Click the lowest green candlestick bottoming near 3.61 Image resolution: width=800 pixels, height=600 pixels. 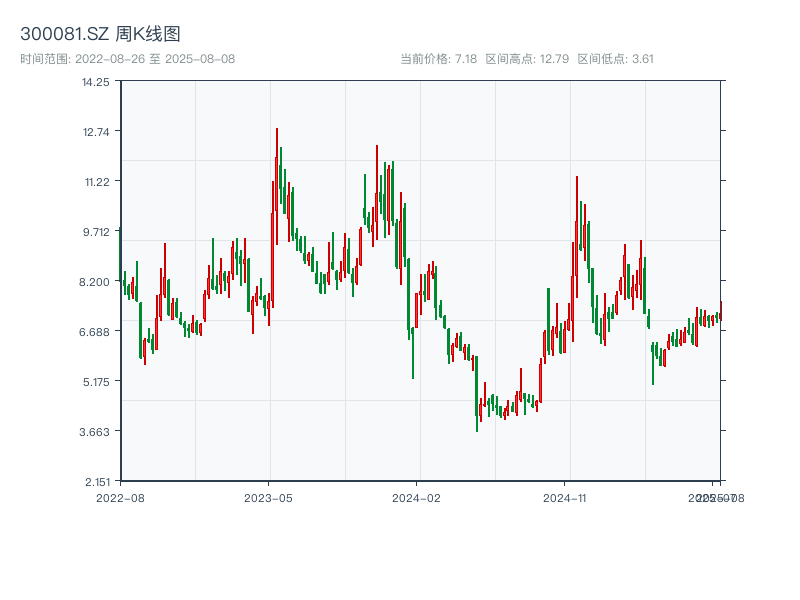[477, 393]
